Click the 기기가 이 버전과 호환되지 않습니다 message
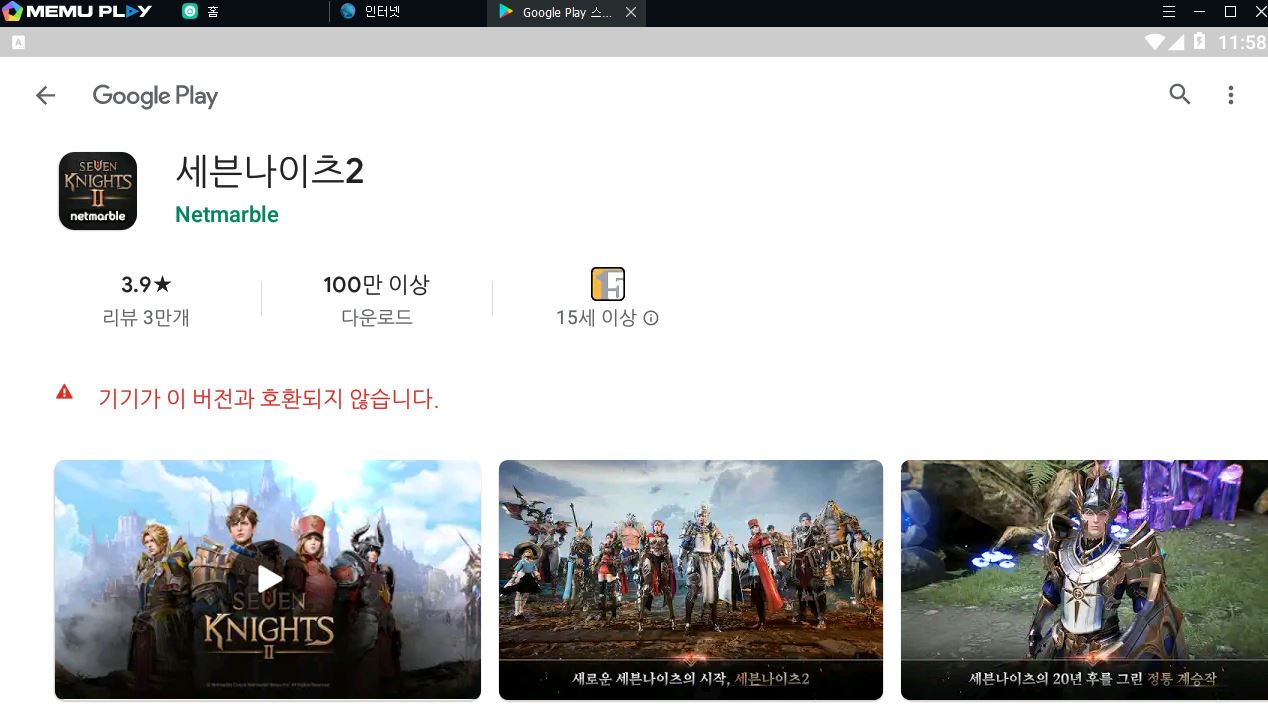The image size is (1268, 719). (x=269, y=399)
